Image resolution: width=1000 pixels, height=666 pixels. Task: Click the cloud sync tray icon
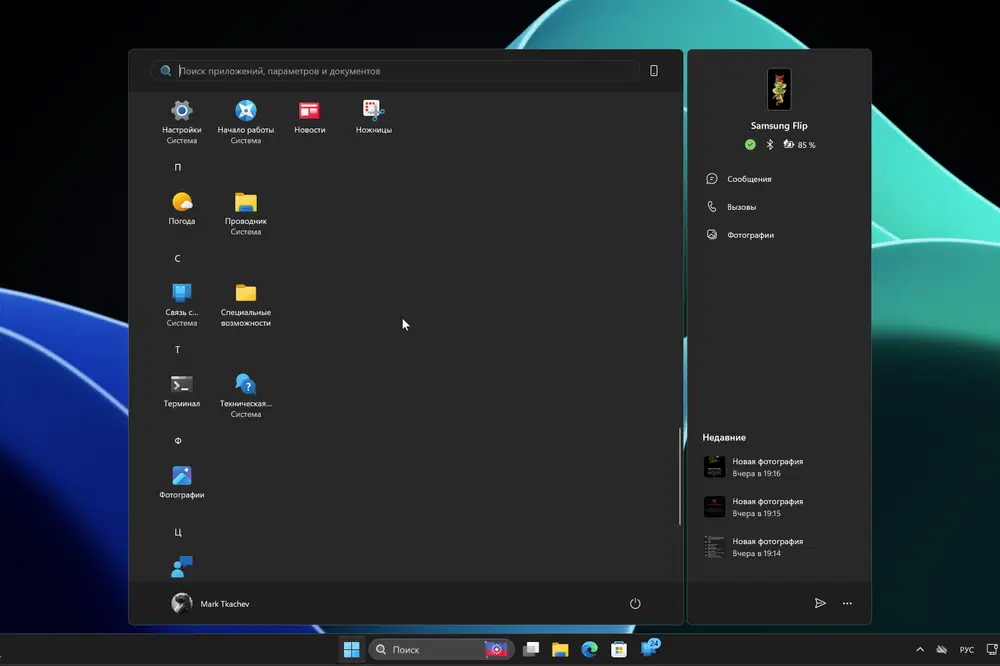[941, 649]
